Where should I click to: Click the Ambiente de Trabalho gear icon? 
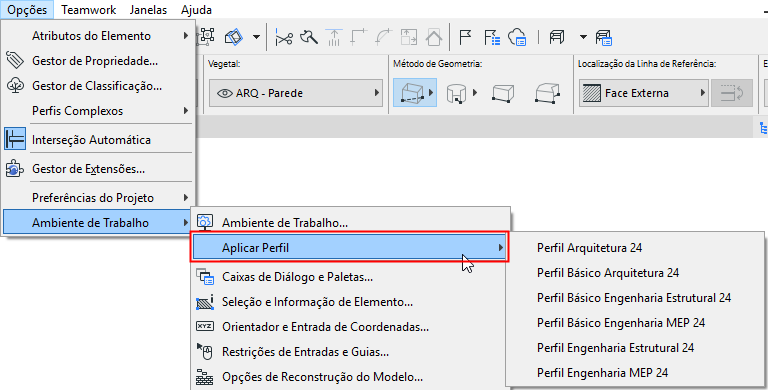pyautogui.click(x=205, y=222)
